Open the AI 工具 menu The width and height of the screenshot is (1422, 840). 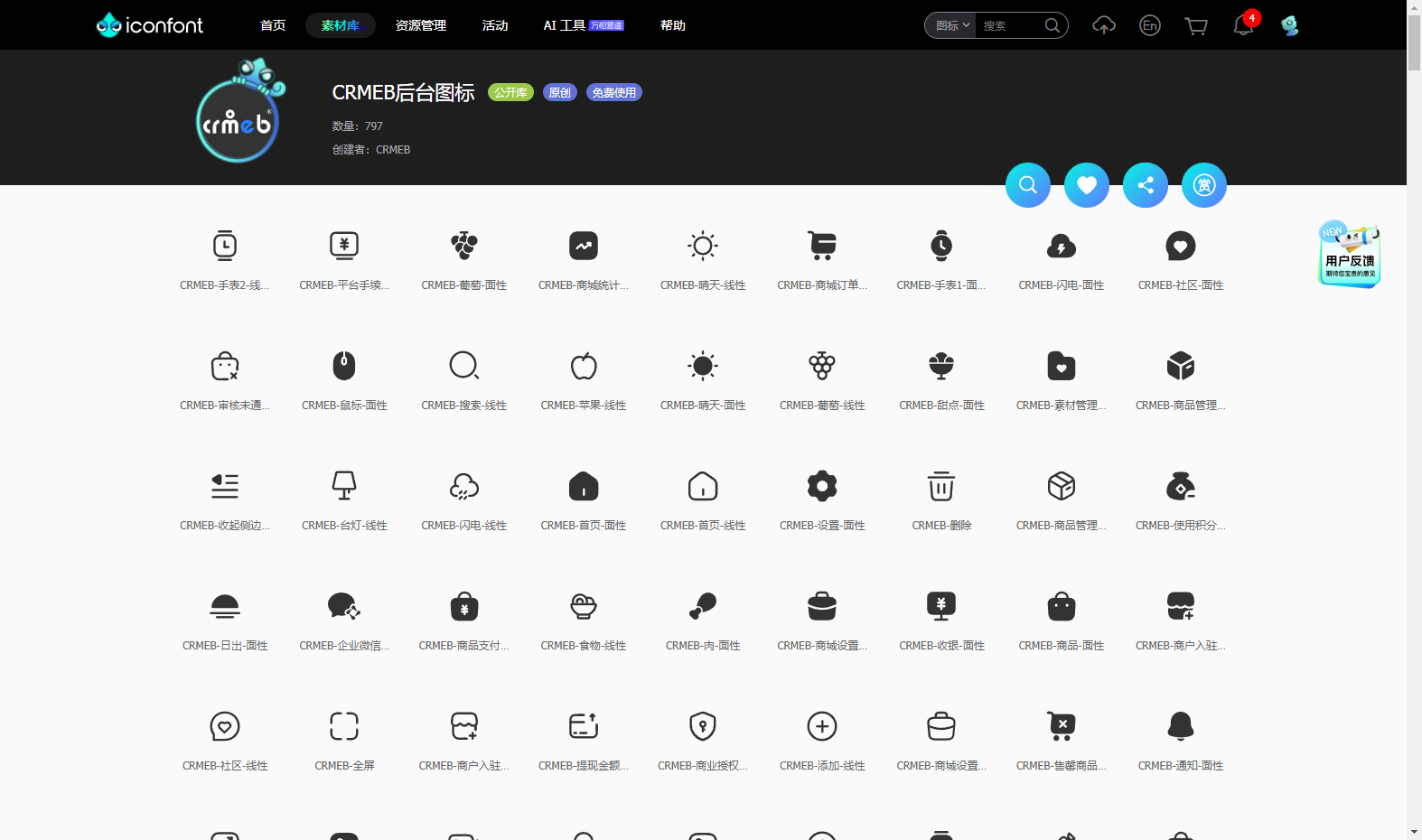(584, 25)
